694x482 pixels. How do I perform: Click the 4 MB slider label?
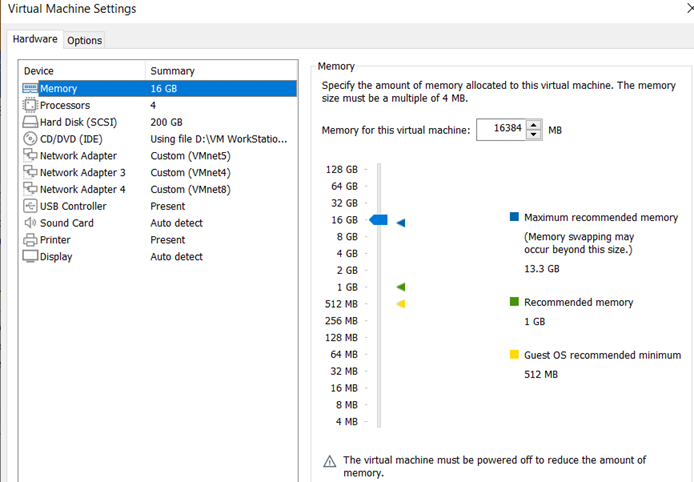(x=347, y=422)
